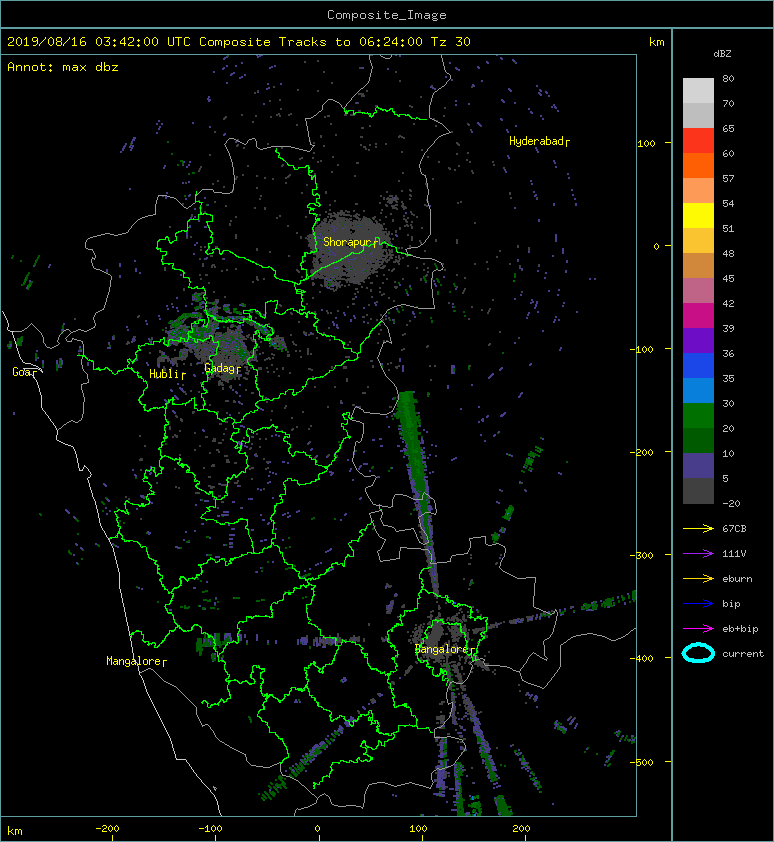Click the dark green 20 dBZ swatch

[698, 440]
